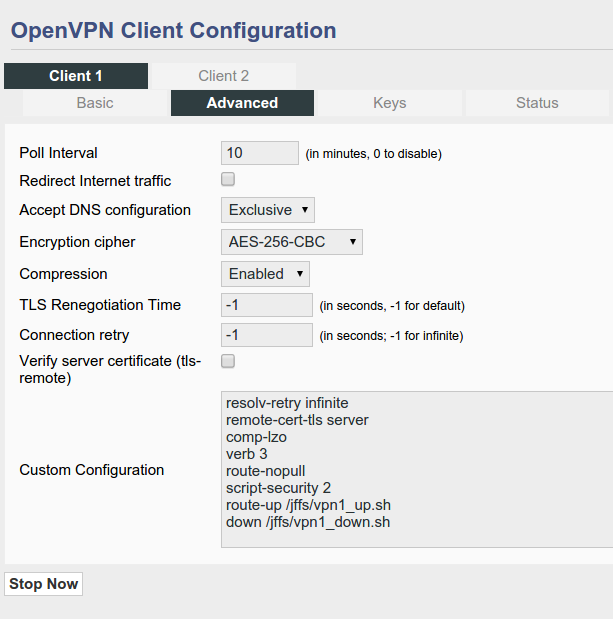
Task: Click the Poll Interval input field
Action: click(x=260, y=153)
